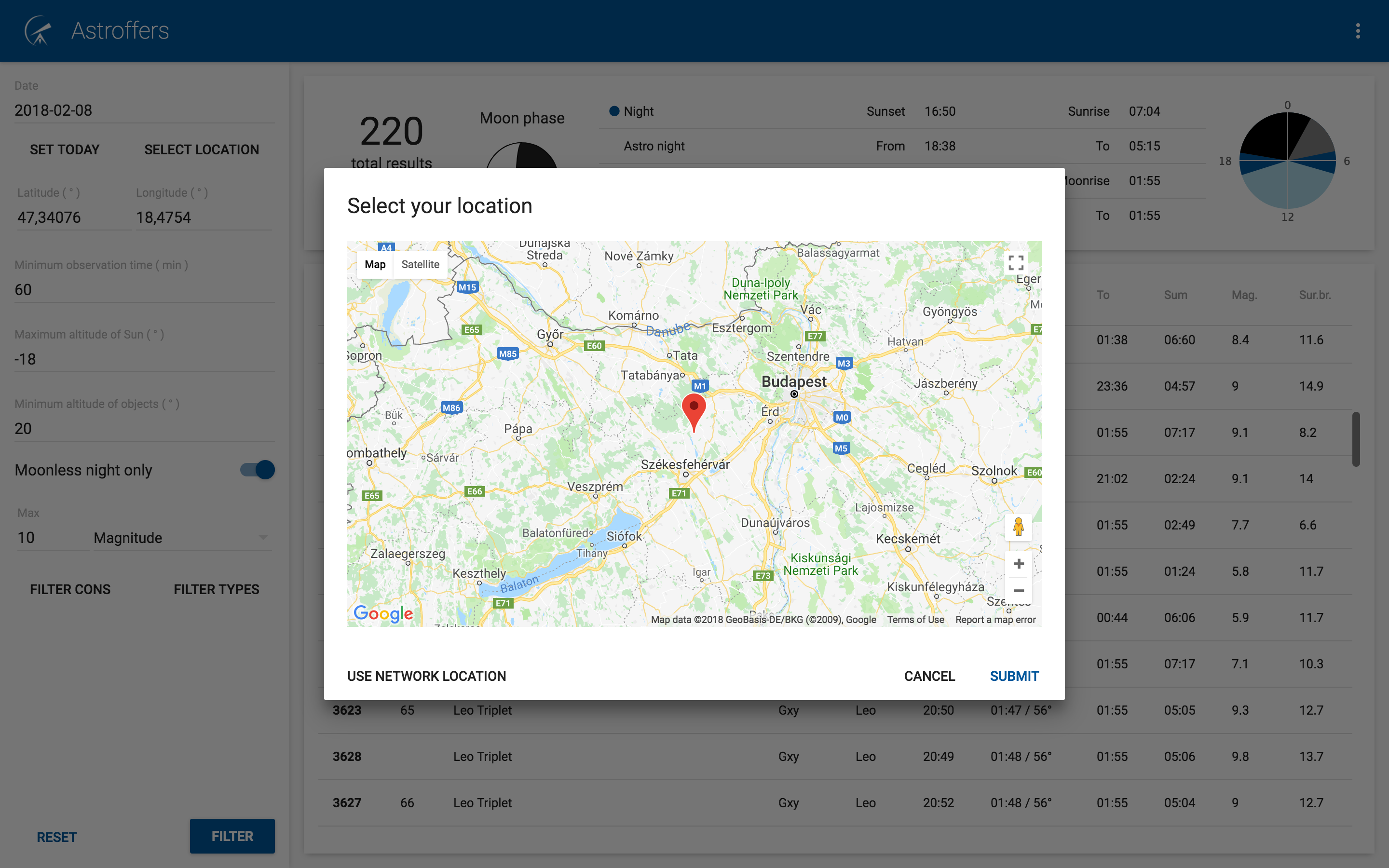Viewport: 1389px width, 868px height.
Task: Click USE NETWORK LOCATION
Action: pos(426,676)
